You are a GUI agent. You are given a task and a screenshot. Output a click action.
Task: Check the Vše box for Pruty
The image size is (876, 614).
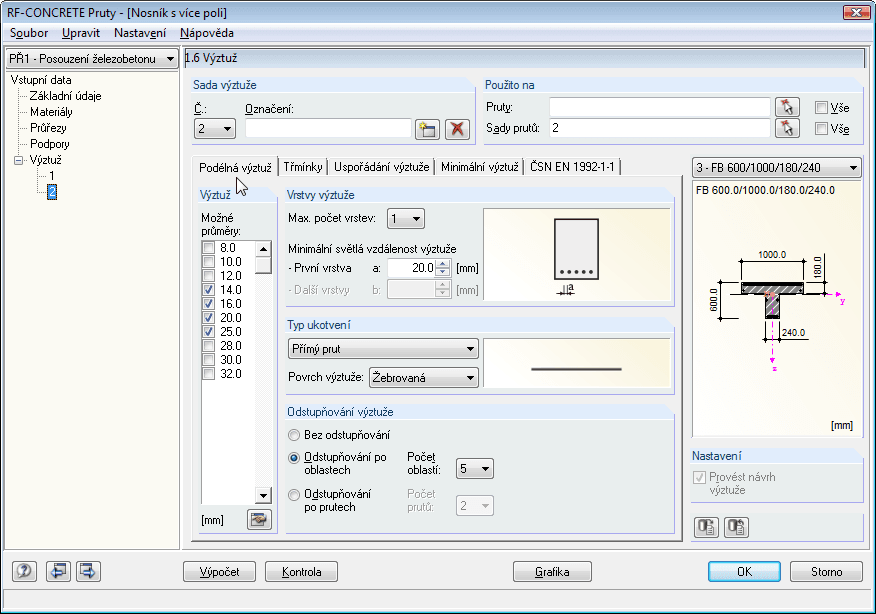coord(821,107)
